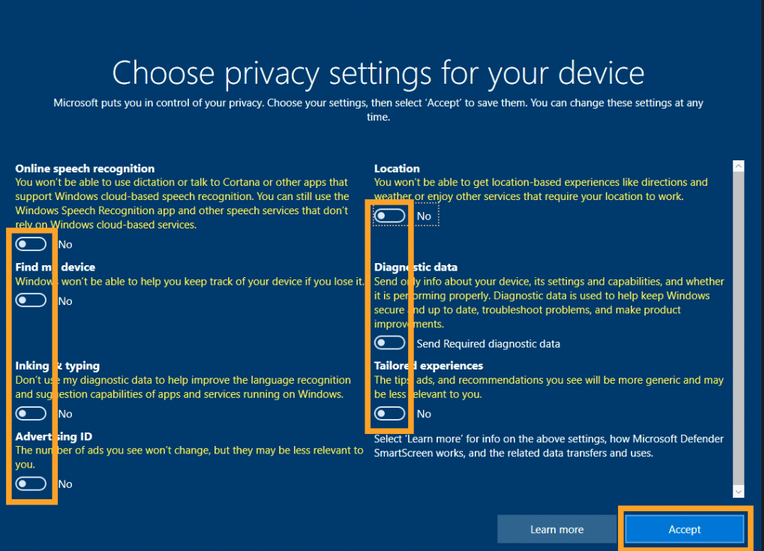This screenshot has width=764, height=551.
Task: Click the vertical scrollbar track
Action: (739, 330)
